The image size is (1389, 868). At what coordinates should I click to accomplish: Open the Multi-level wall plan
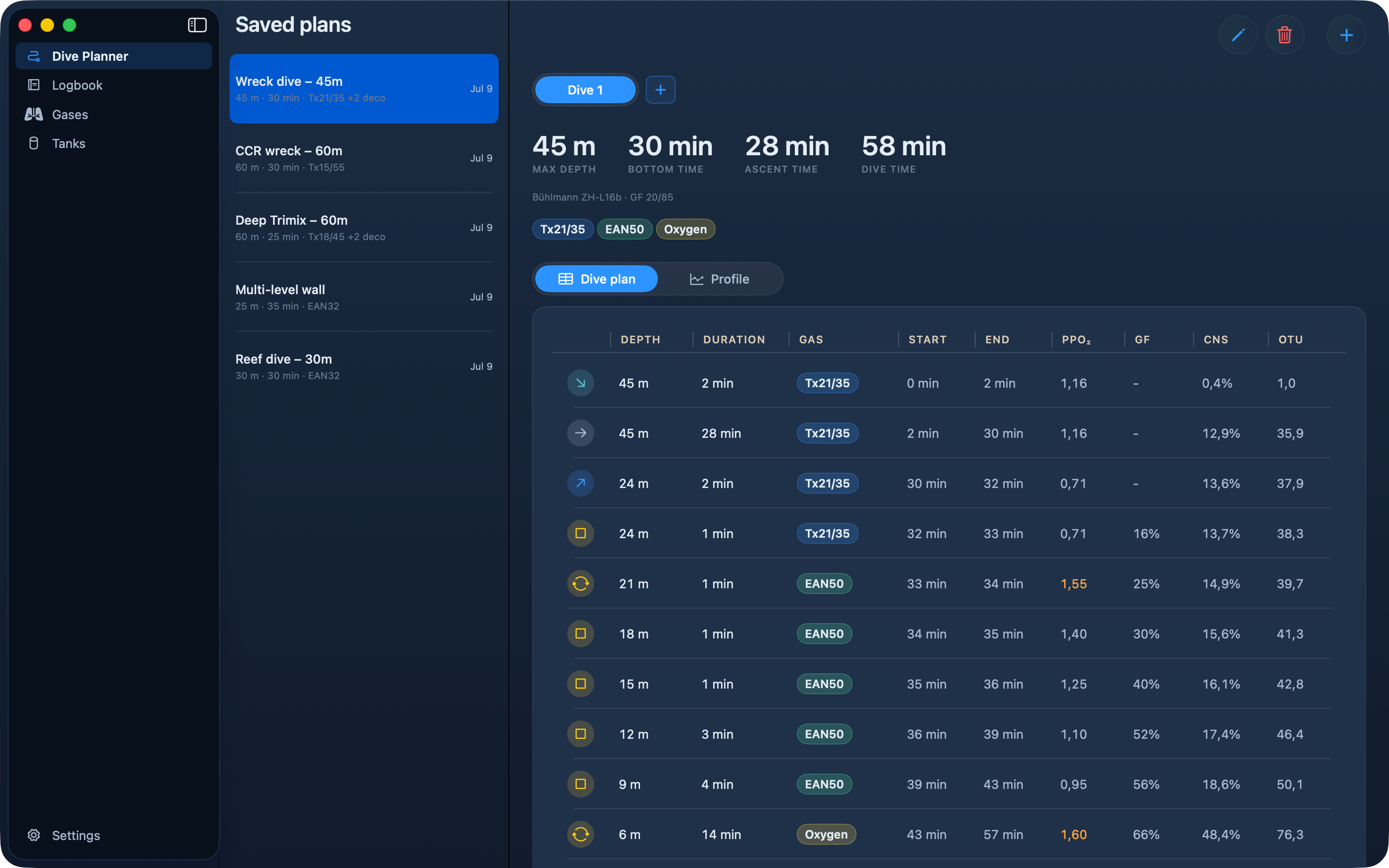[x=364, y=297]
